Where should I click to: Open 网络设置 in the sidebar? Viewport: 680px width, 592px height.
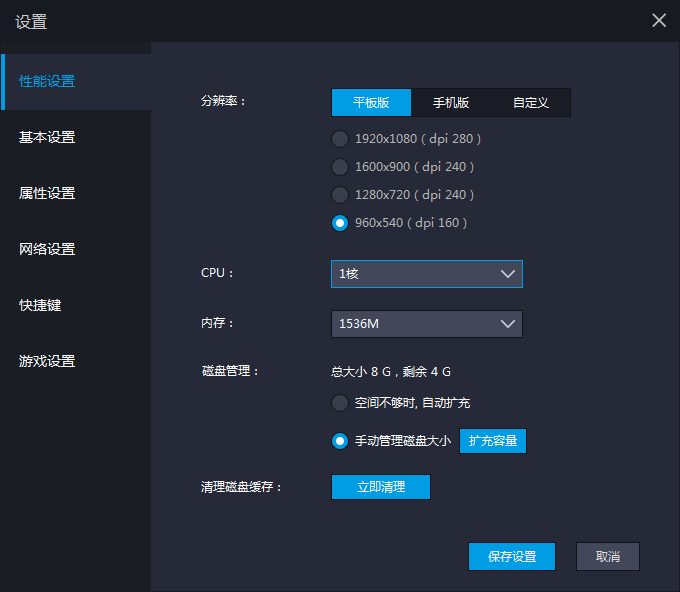point(47,249)
